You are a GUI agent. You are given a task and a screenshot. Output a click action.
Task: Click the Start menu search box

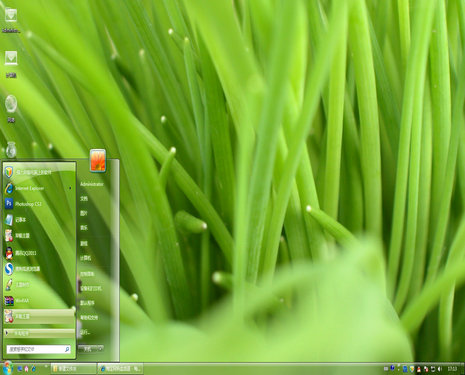(38, 349)
